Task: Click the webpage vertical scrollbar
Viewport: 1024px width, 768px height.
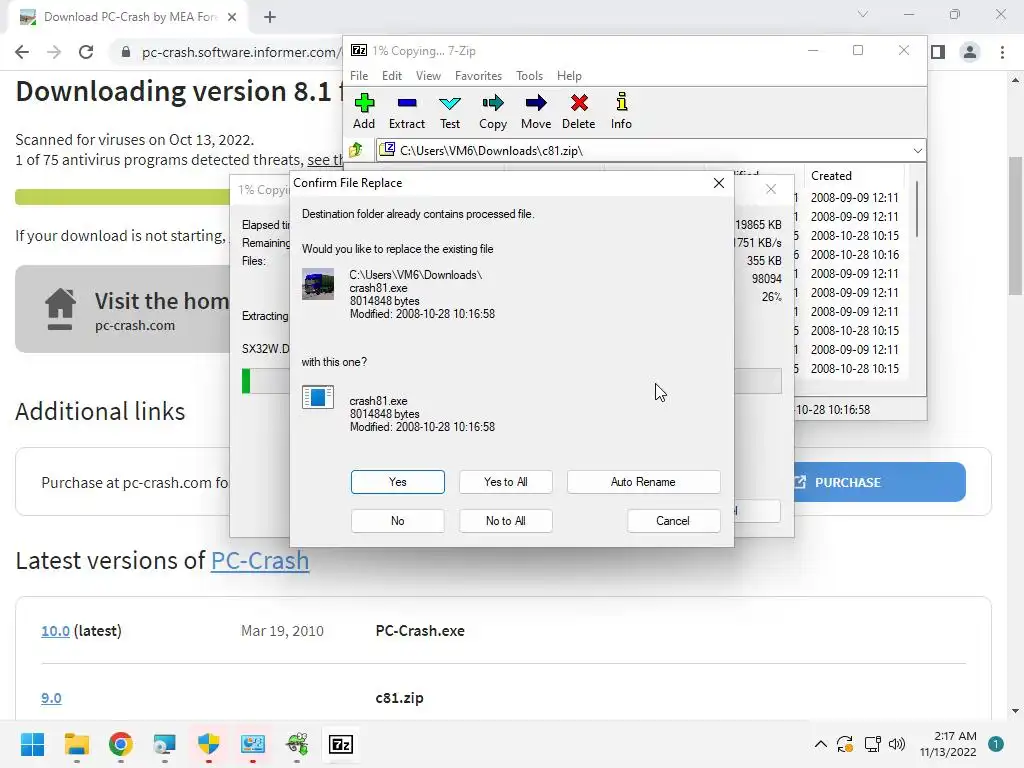Action: point(1016,225)
